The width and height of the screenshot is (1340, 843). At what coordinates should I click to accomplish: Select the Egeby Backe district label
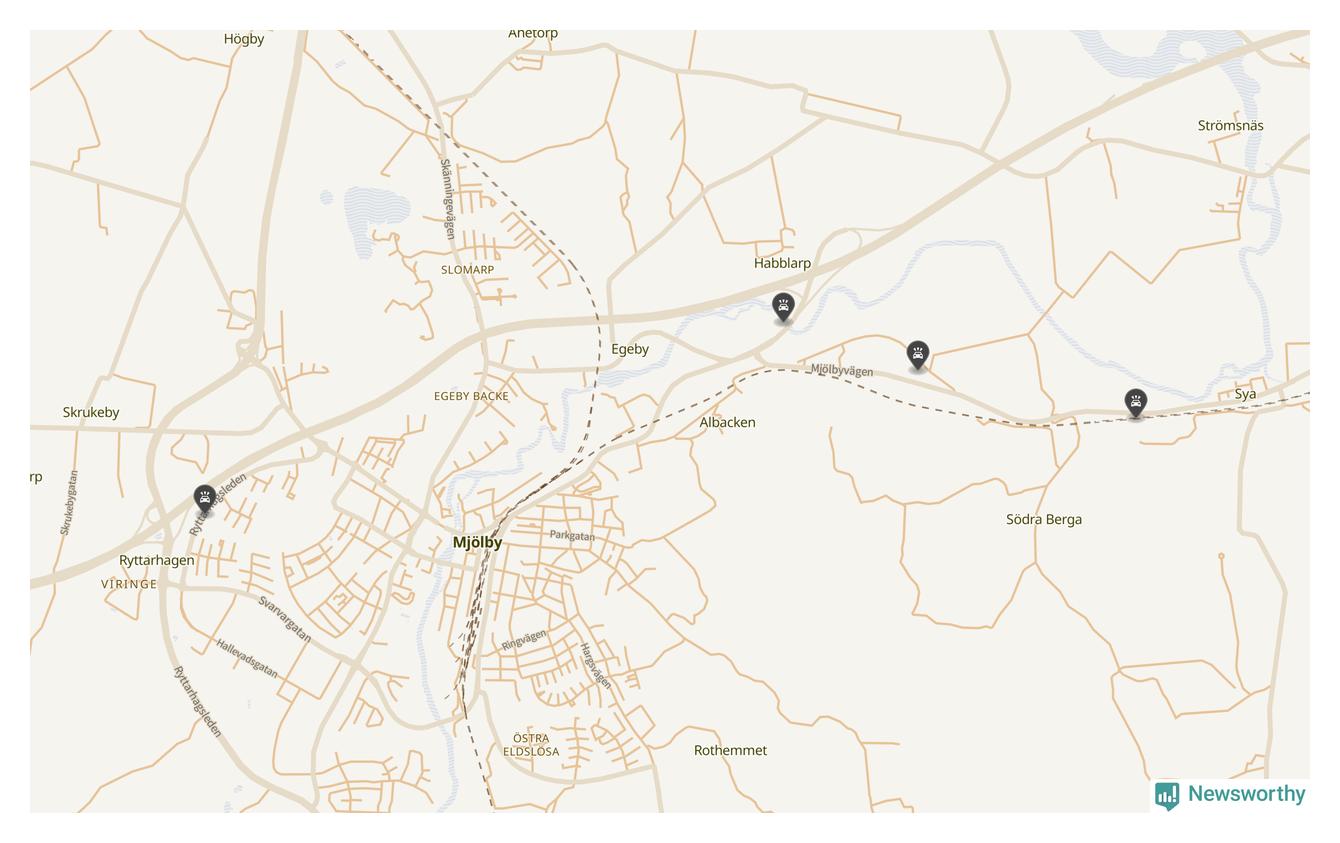tap(471, 396)
